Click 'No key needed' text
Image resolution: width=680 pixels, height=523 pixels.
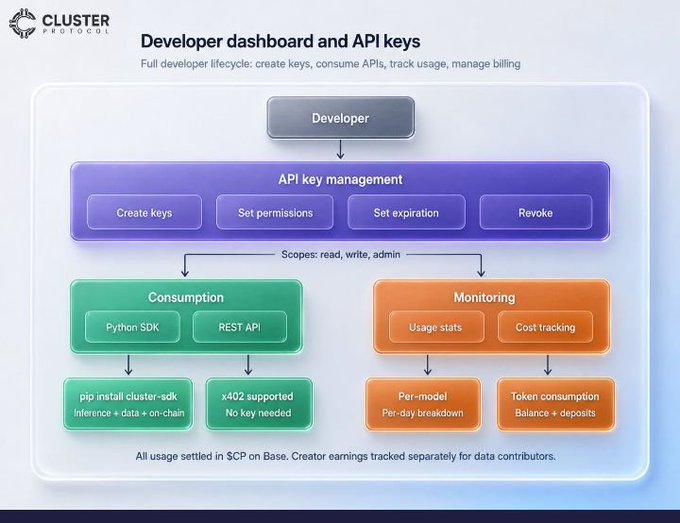point(258,413)
